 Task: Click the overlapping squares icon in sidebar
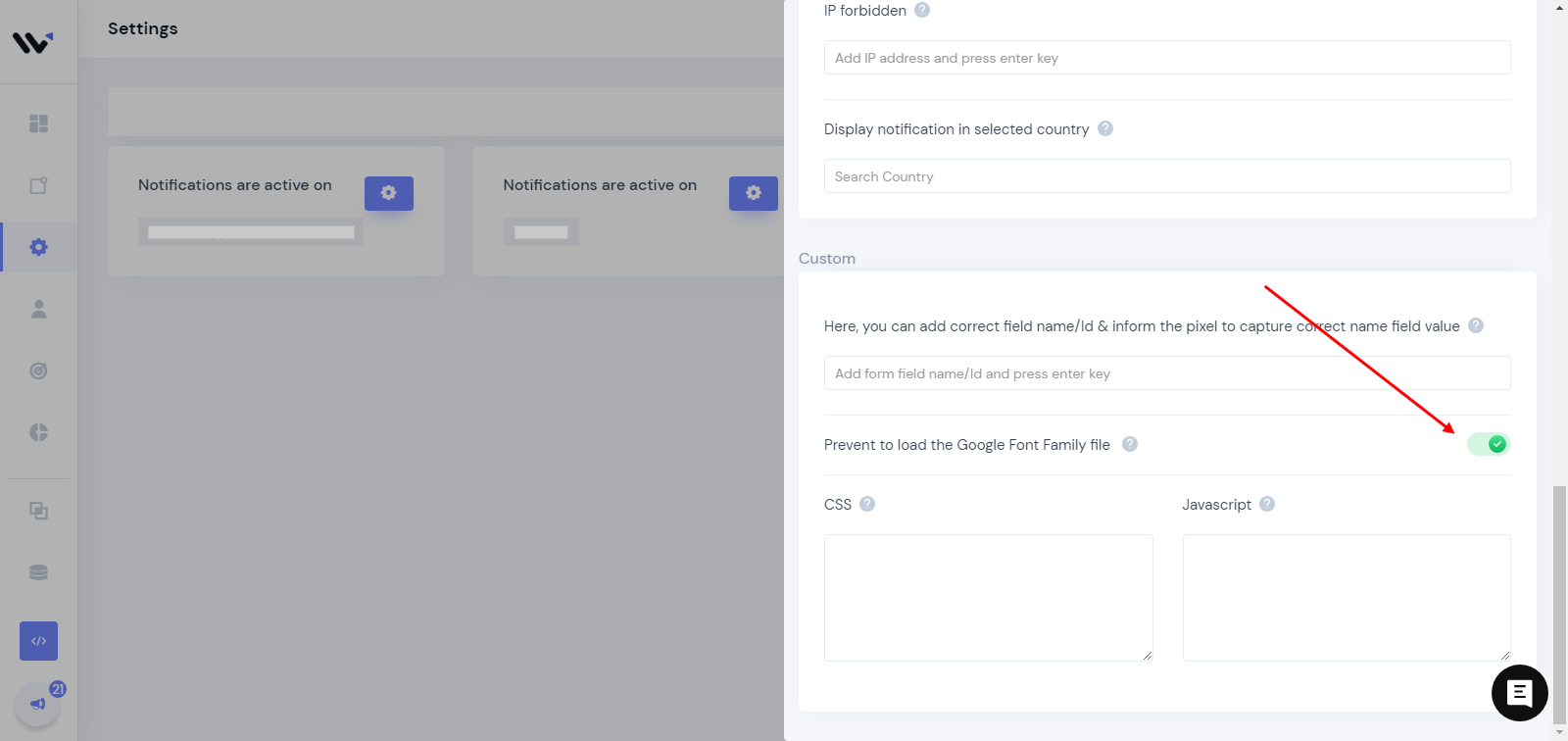pos(38,511)
